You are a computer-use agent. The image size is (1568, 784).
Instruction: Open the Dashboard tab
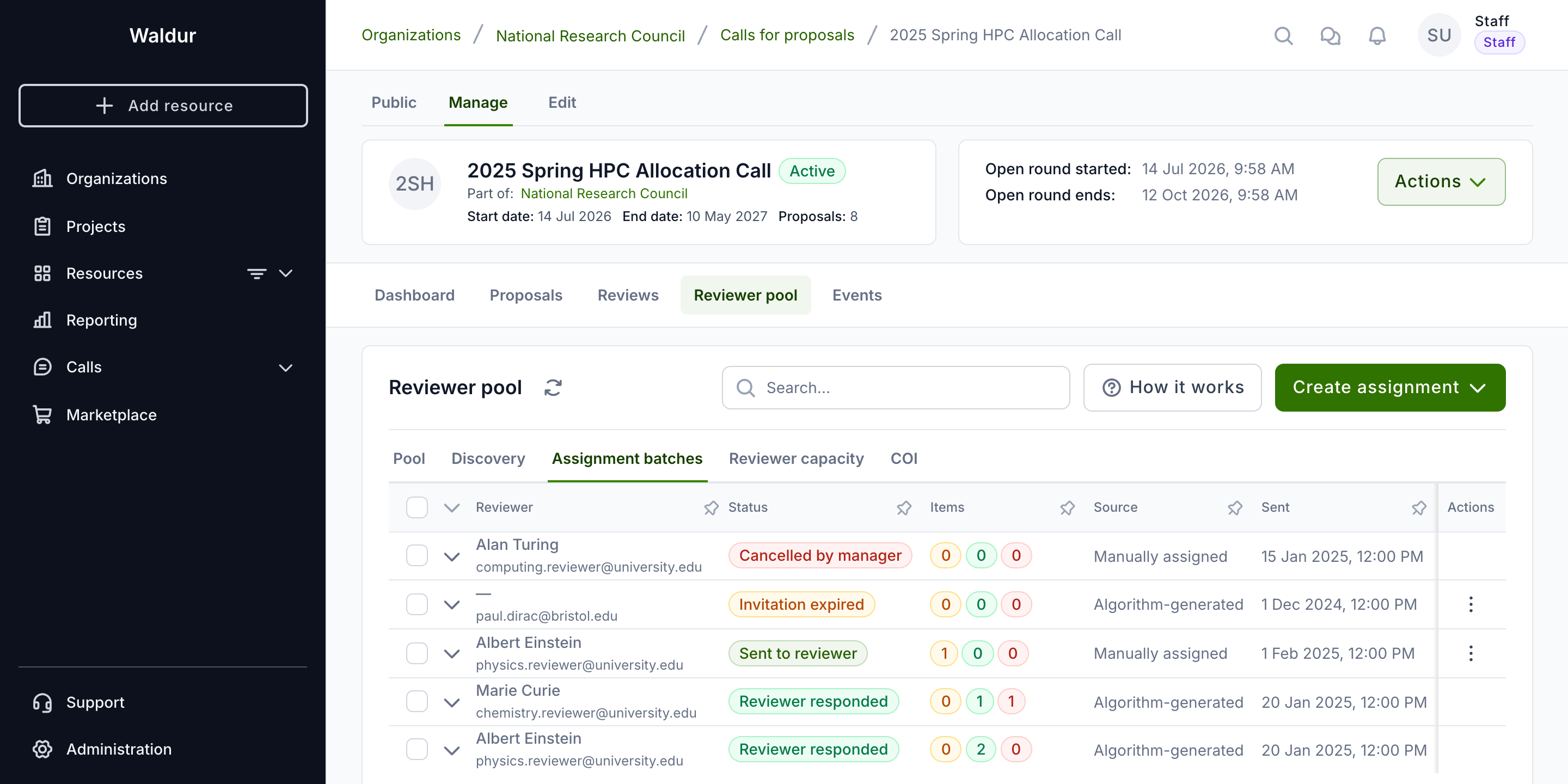point(414,295)
